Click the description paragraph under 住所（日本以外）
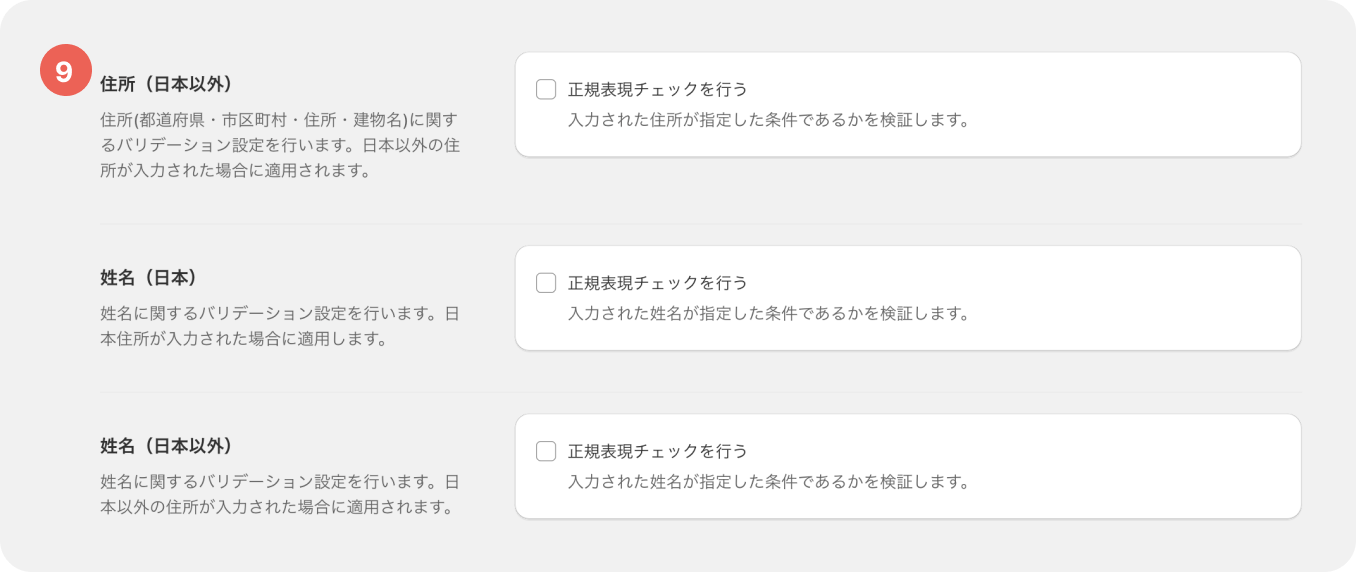Viewport: 1356px width, 572px height. (x=280, y=145)
